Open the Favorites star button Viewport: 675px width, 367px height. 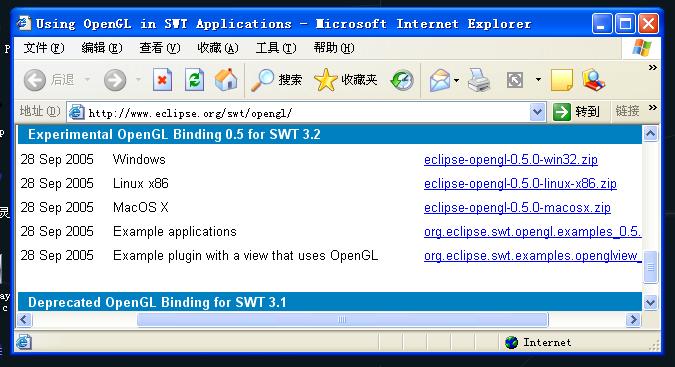click(346, 80)
